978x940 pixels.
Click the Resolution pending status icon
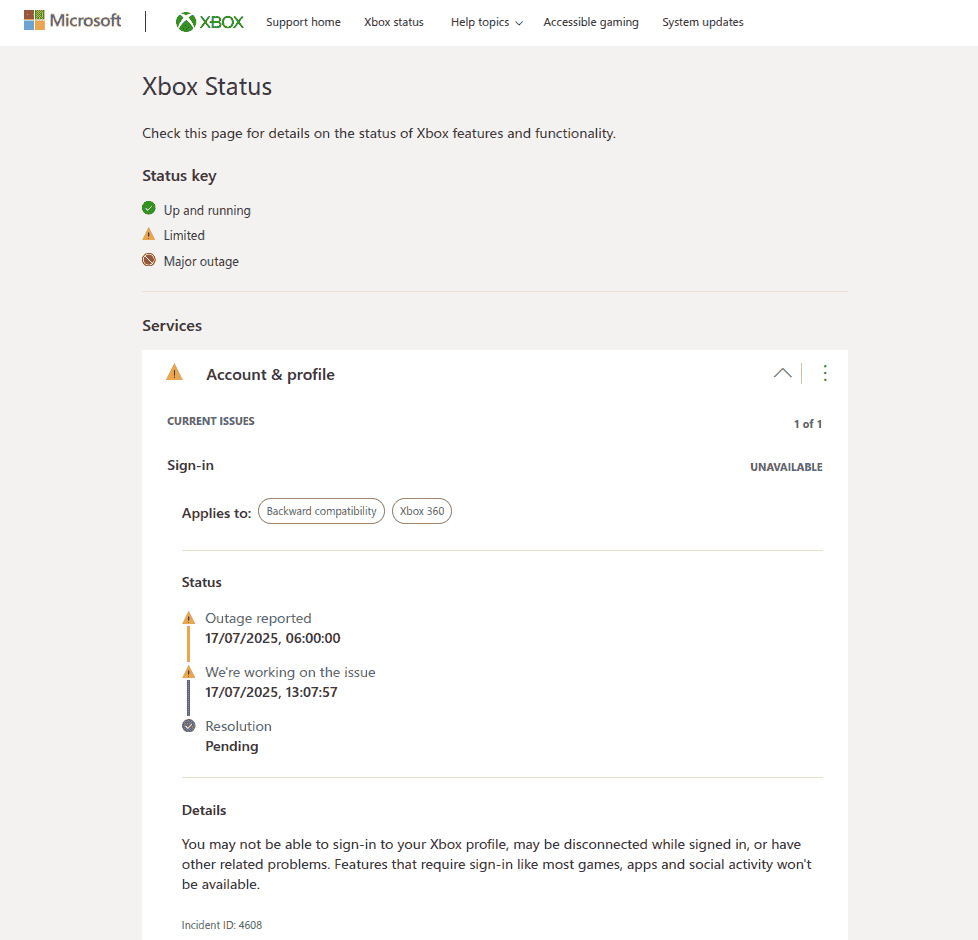pos(188,726)
